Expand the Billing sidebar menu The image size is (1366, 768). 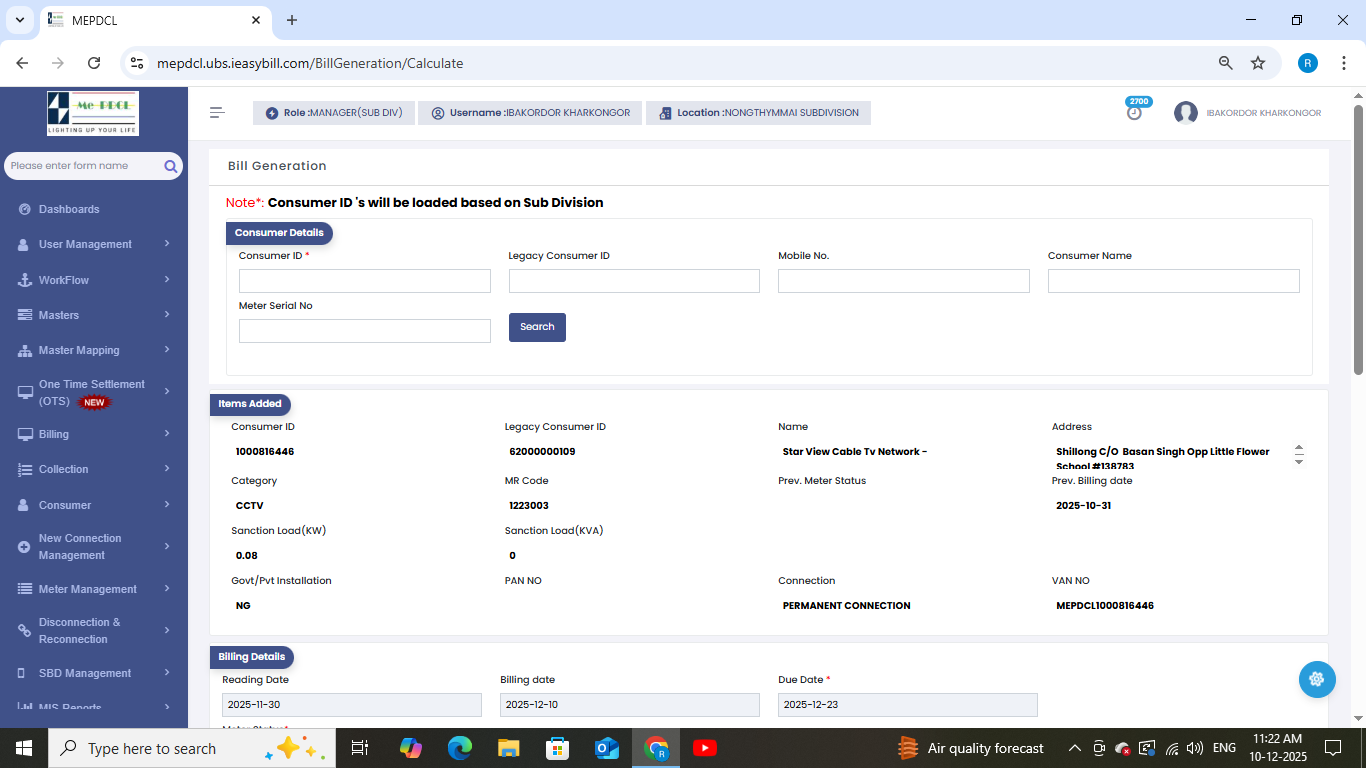93,434
